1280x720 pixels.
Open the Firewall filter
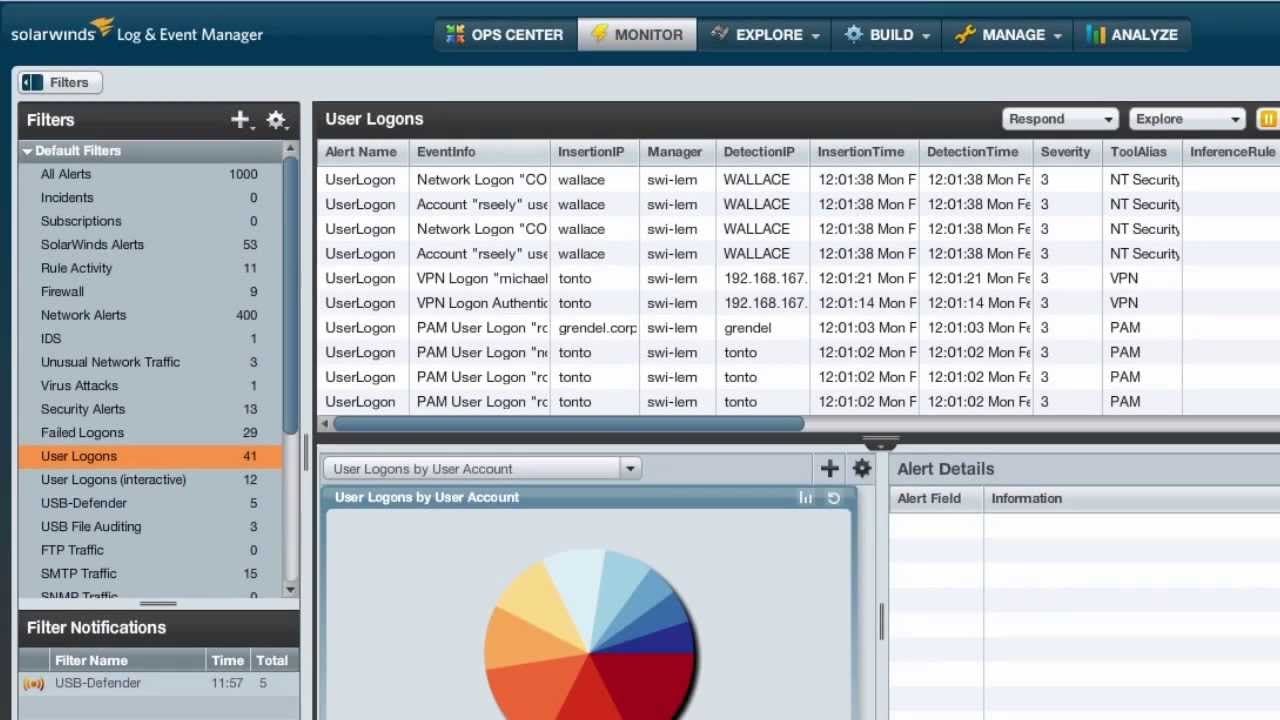click(150, 292)
